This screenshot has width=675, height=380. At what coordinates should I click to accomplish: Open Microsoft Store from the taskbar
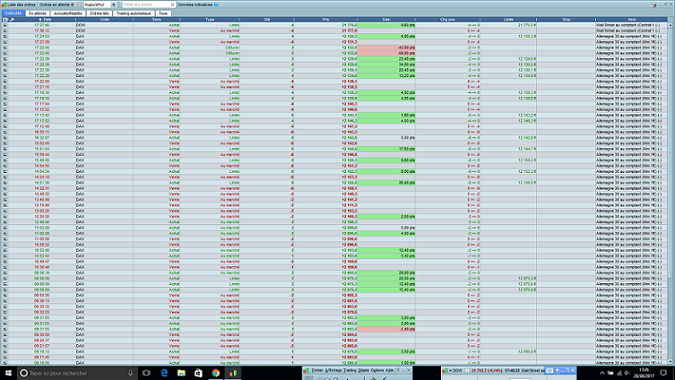(x=198, y=373)
